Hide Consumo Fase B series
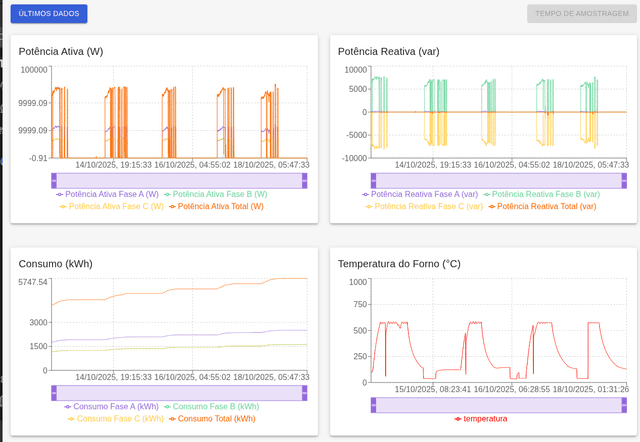This screenshot has width=640, height=442. pos(211,407)
